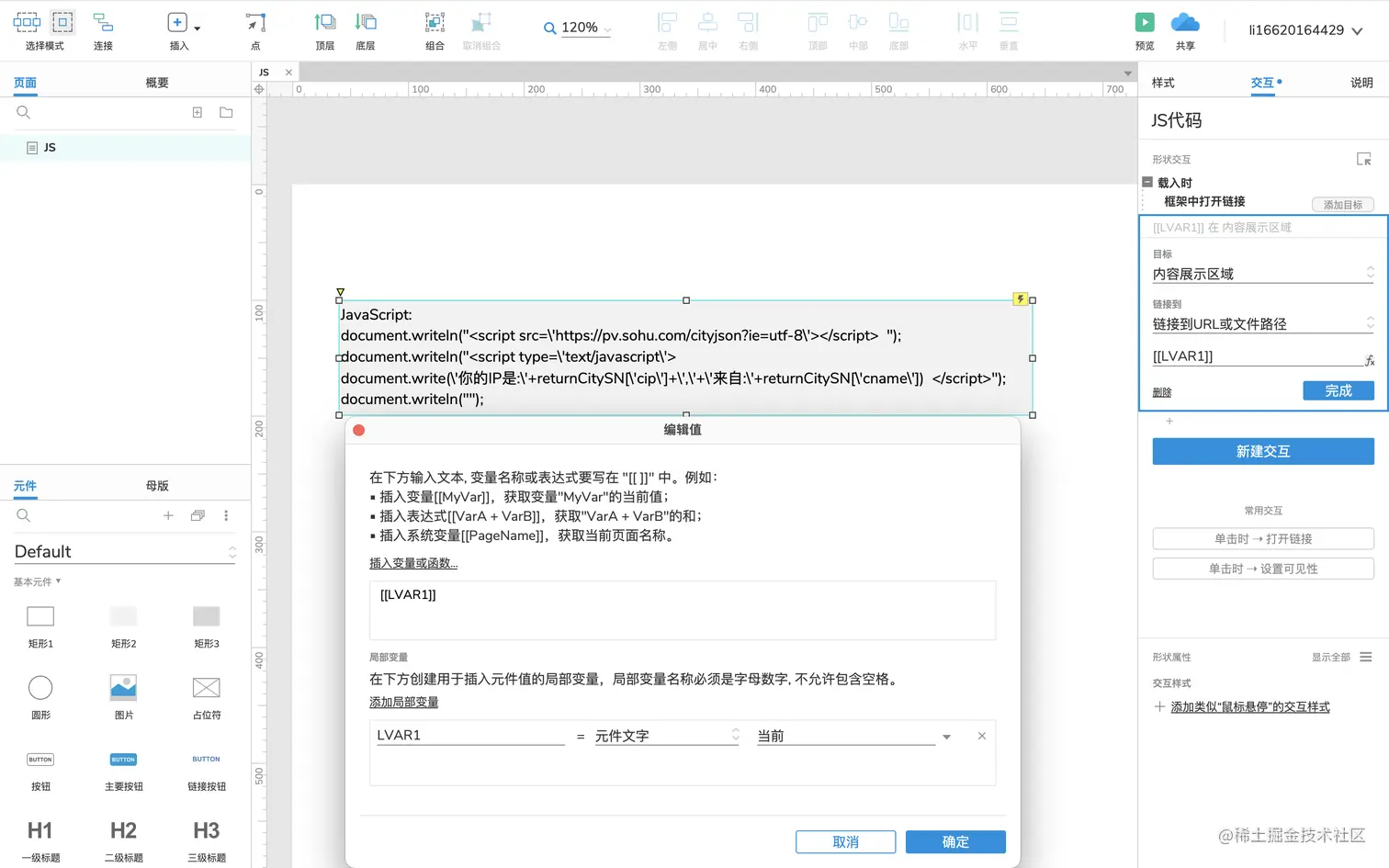Switch to the 概要 tab
The width and height of the screenshot is (1389, 868).
point(157,83)
